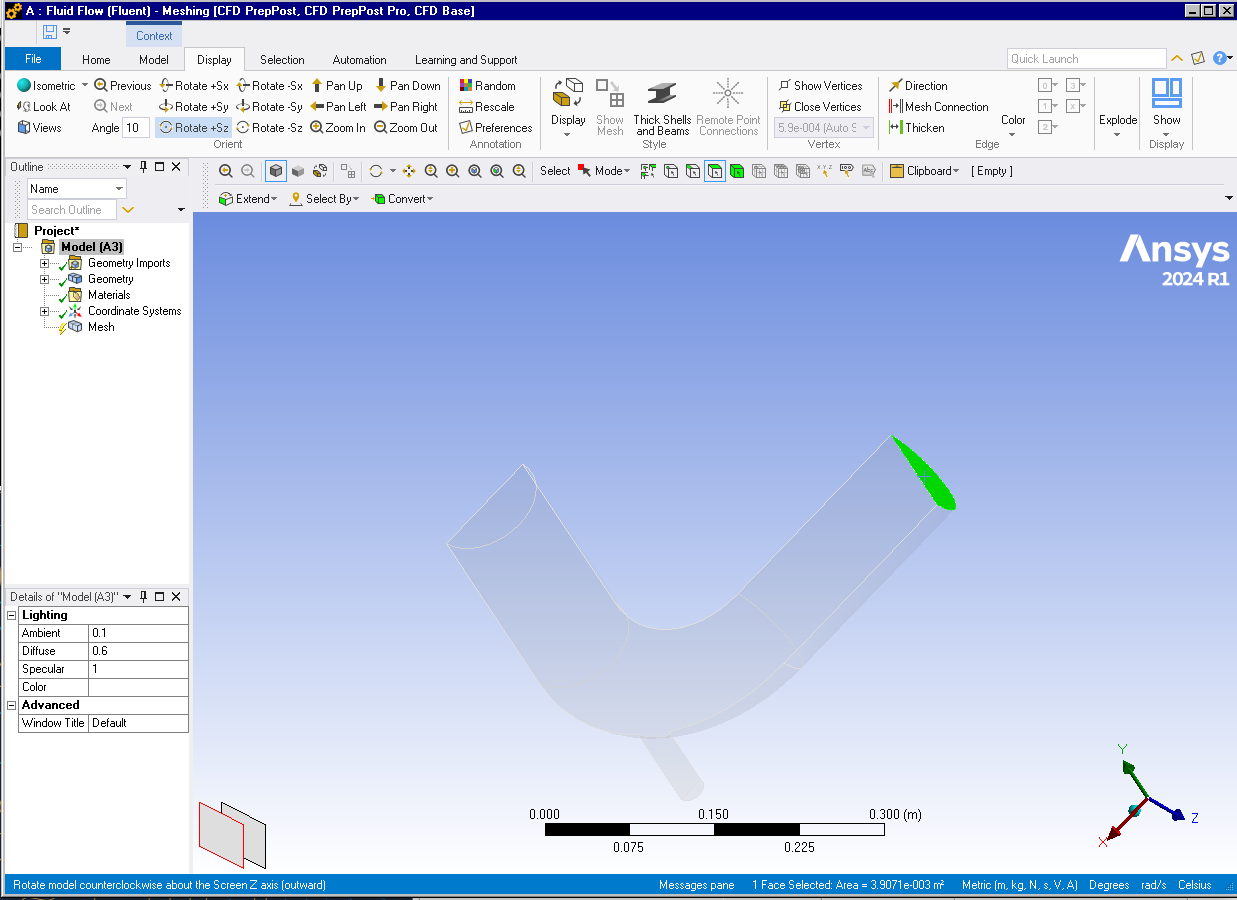Click the Look At view icon

click(24, 107)
